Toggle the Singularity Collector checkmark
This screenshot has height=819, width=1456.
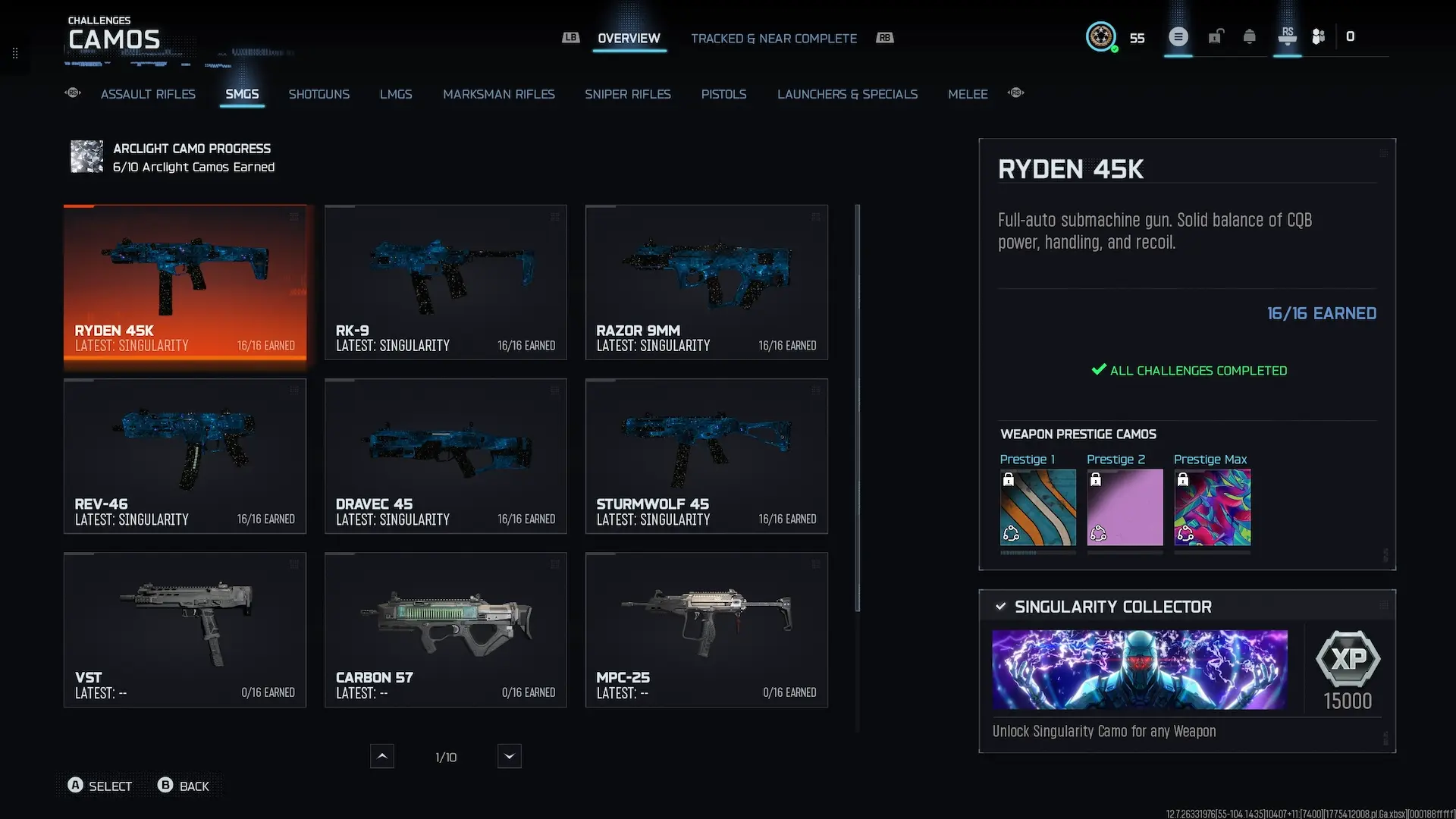(x=1000, y=607)
